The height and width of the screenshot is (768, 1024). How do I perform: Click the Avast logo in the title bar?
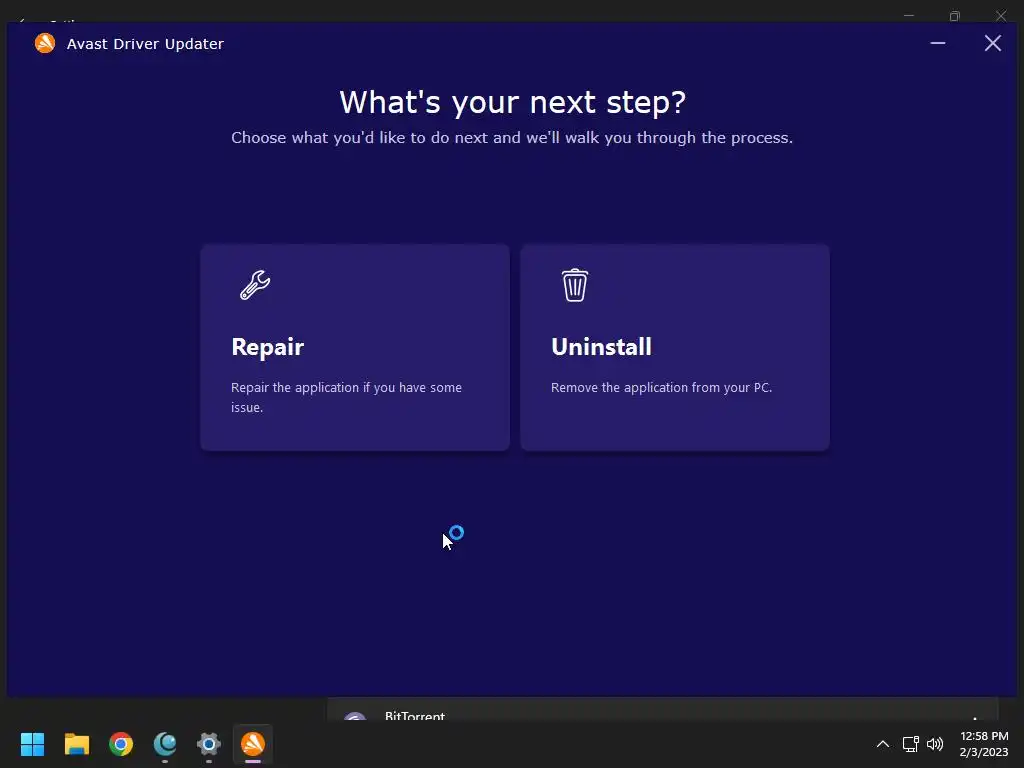45,43
